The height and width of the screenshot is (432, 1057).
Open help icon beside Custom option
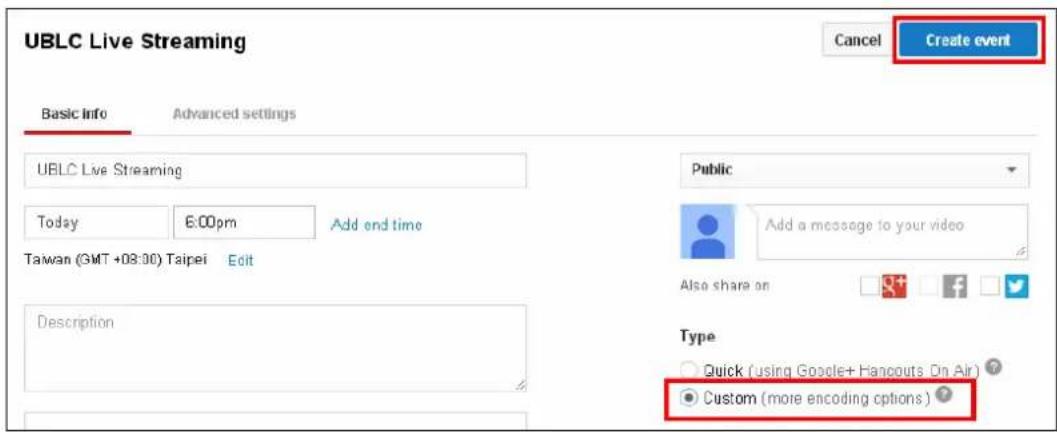[942, 397]
